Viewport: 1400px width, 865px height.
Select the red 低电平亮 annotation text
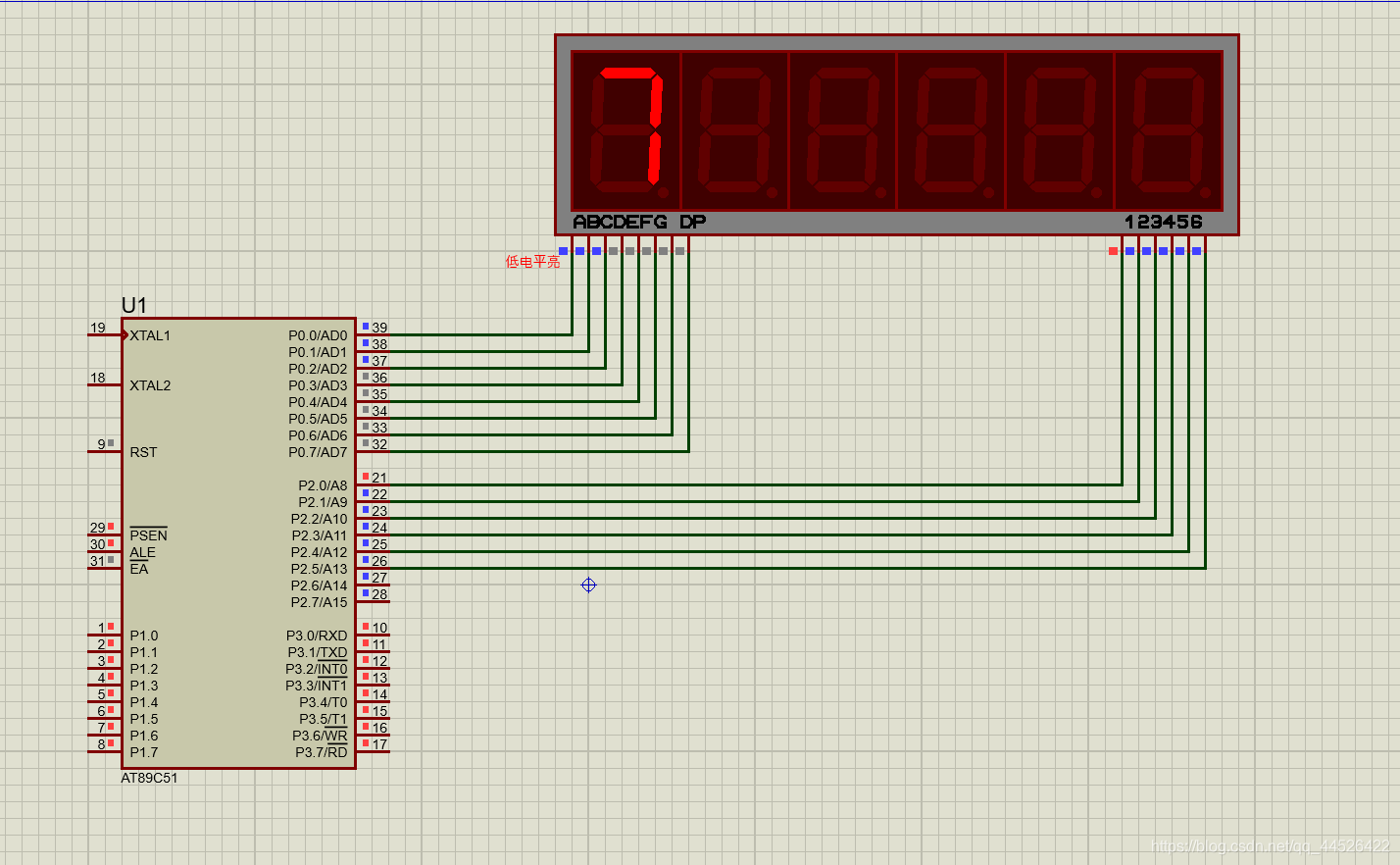[x=532, y=262]
